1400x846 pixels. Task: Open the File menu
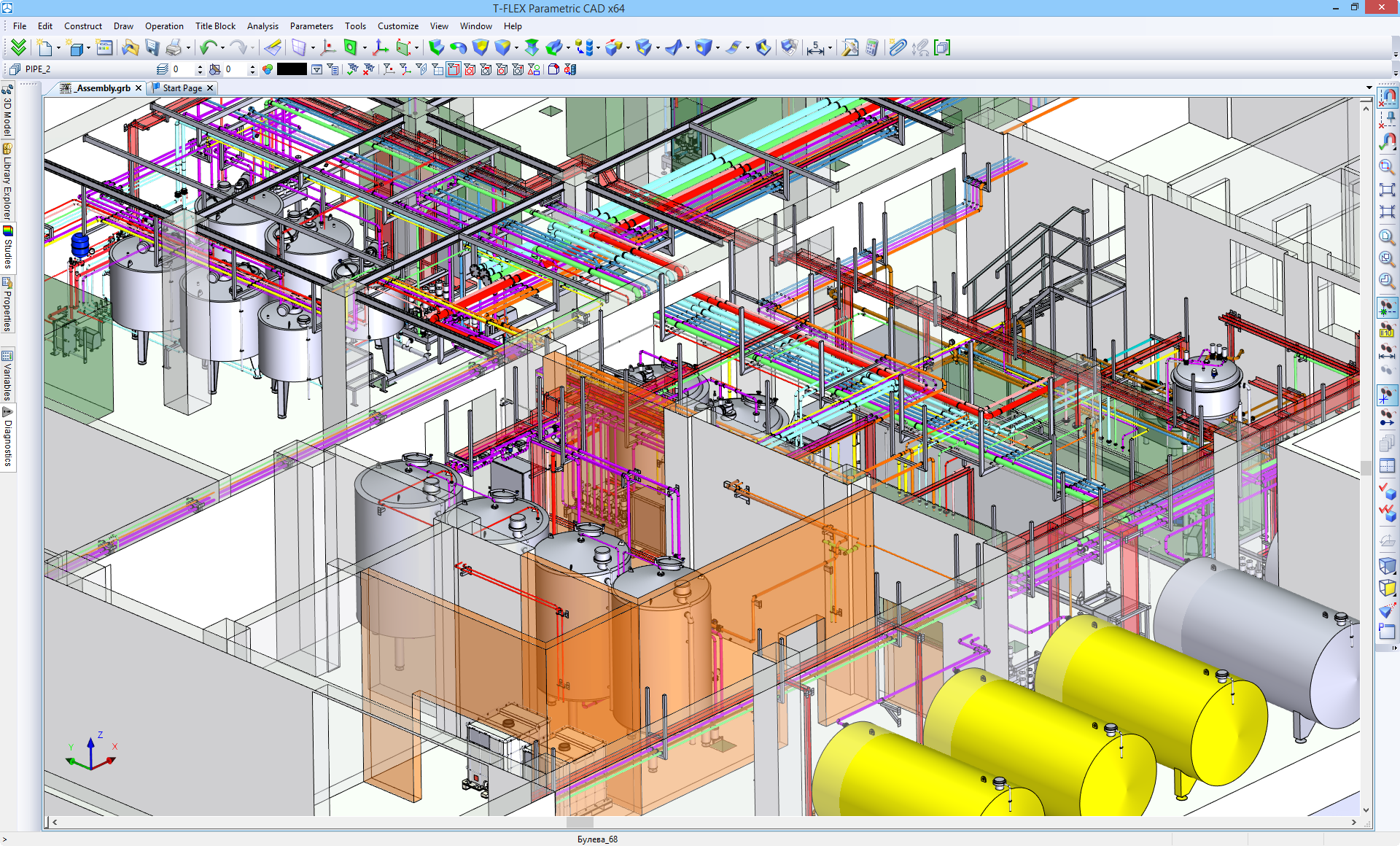[x=20, y=26]
